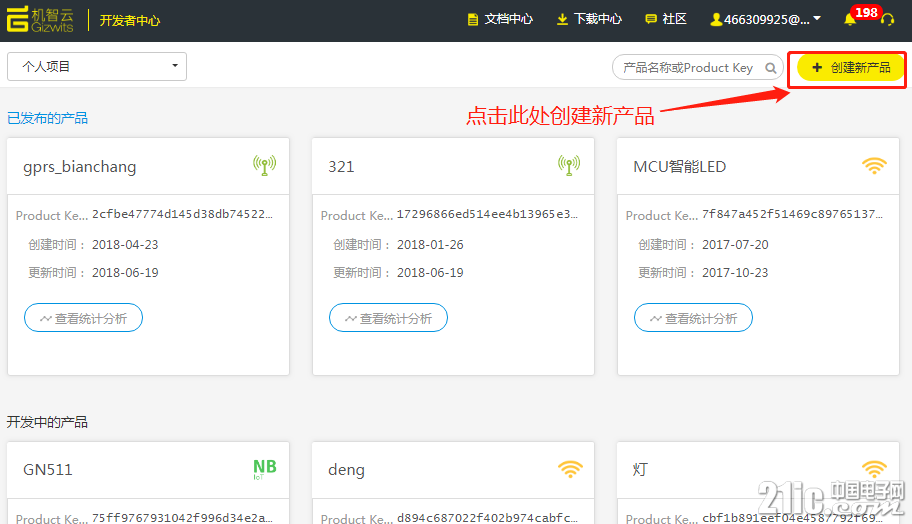The width and height of the screenshot is (912, 524).
Task: Select creation date 2018-04-23
Action: click(x=125, y=245)
